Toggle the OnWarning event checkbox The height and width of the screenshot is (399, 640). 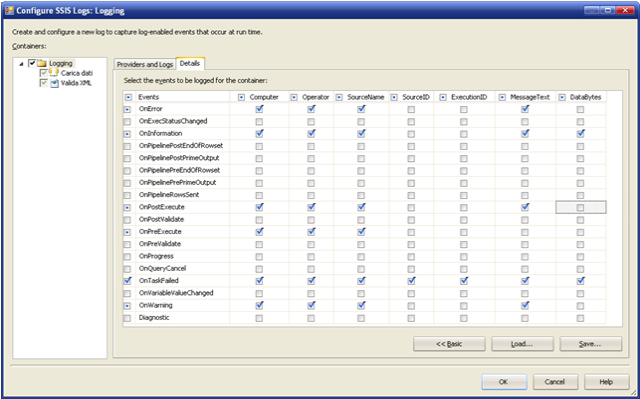point(127,306)
